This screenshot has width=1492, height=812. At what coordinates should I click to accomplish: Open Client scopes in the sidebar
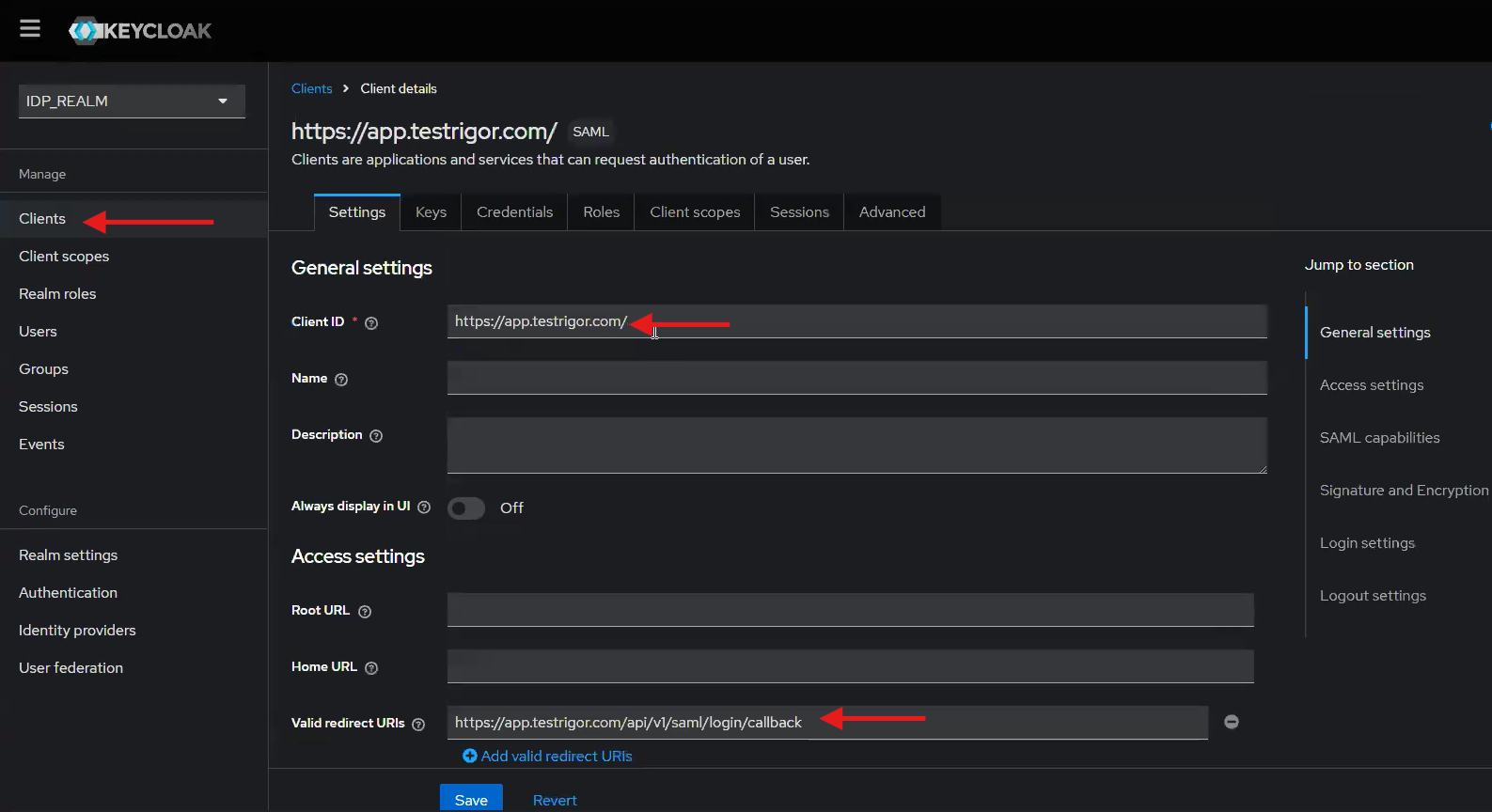point(133,257)
